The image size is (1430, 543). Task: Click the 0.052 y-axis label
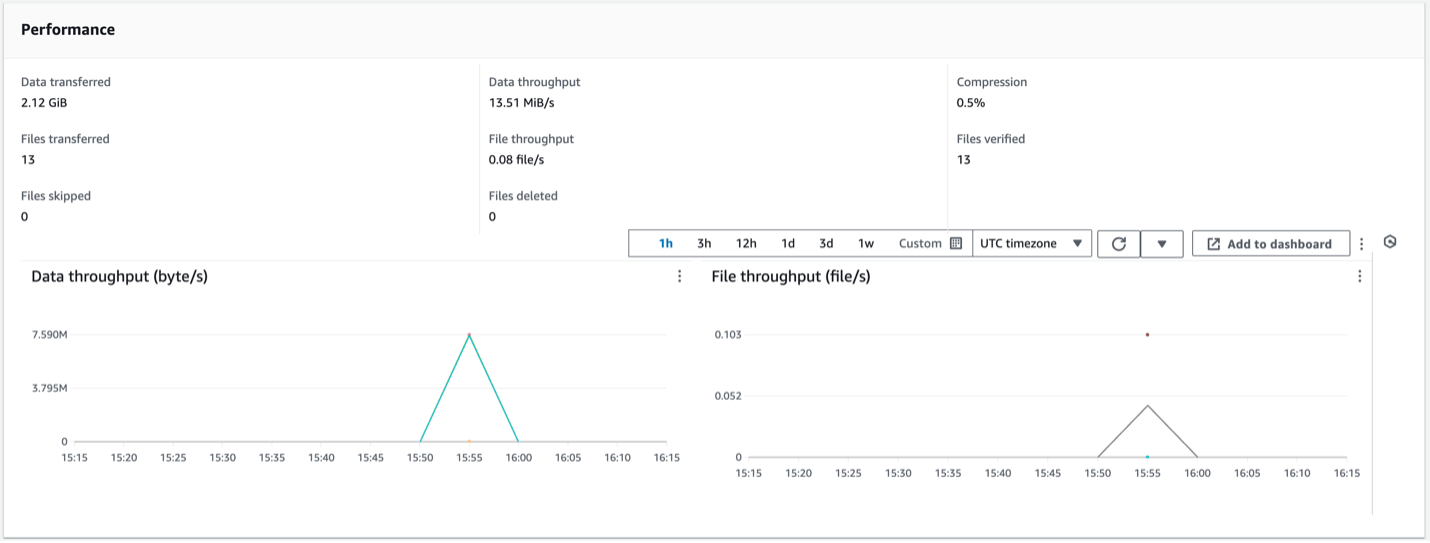pos(727,396)
